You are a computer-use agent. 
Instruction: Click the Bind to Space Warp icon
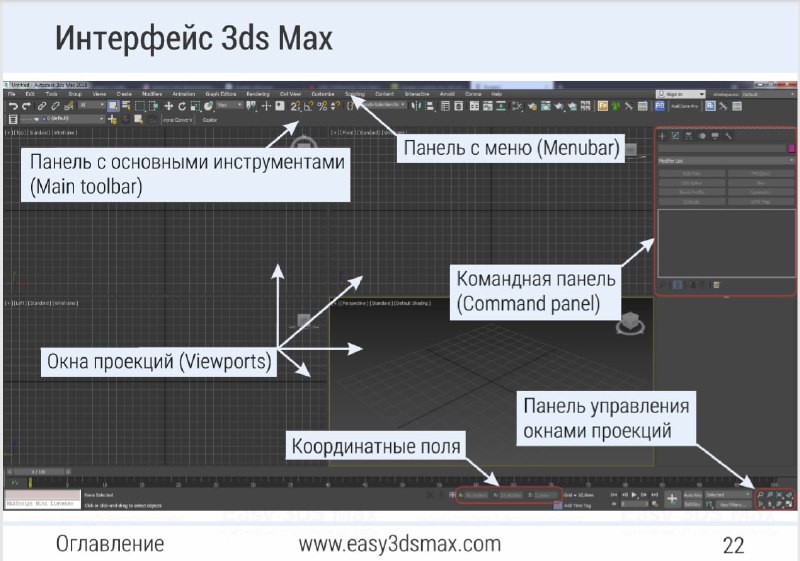(69, 106)
